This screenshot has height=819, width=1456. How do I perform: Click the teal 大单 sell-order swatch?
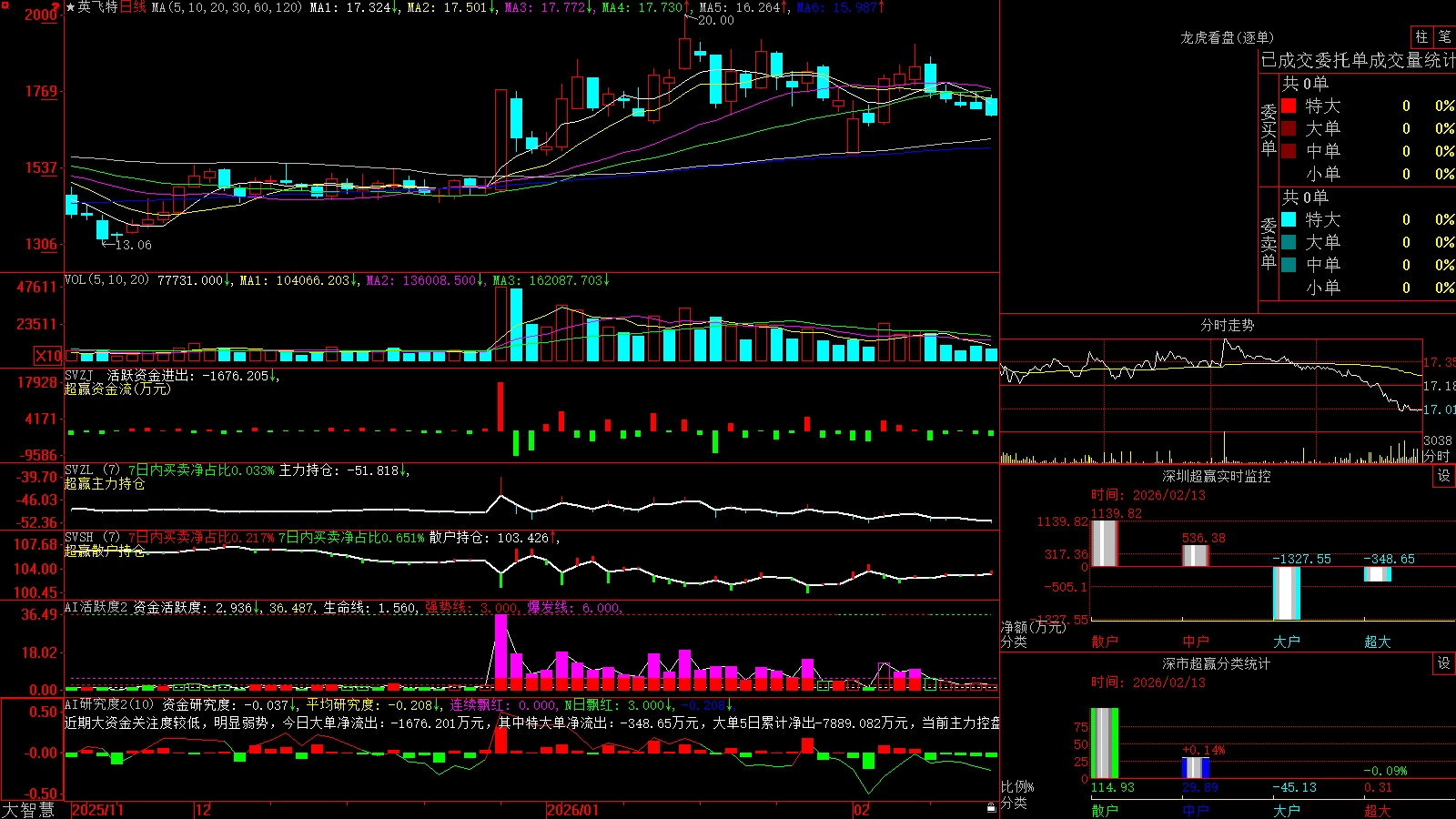click(x=1289, y=242)
